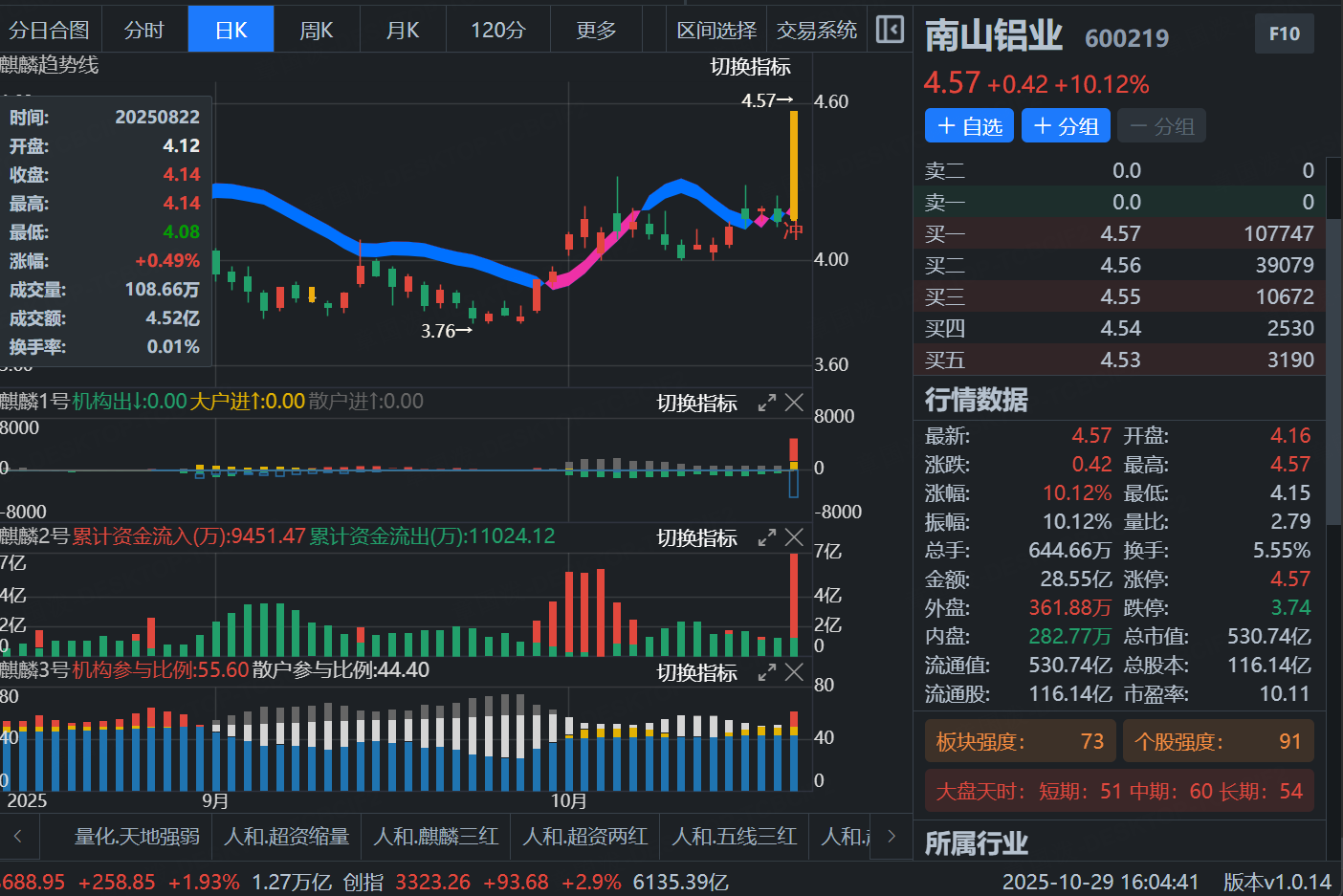The image size is (1343, 896).
Task: Add stock with 自选 button
Action: 969,126
